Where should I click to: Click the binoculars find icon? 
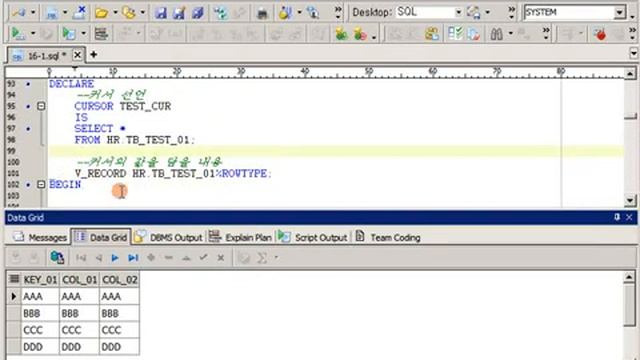click(x=496, y=34)
